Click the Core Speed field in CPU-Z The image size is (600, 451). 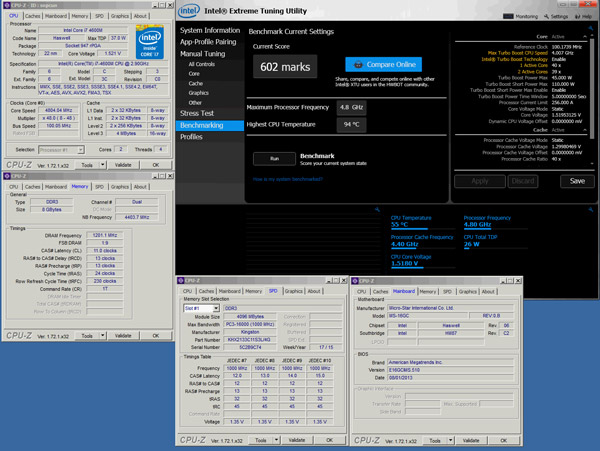click(x=59, y=111)
